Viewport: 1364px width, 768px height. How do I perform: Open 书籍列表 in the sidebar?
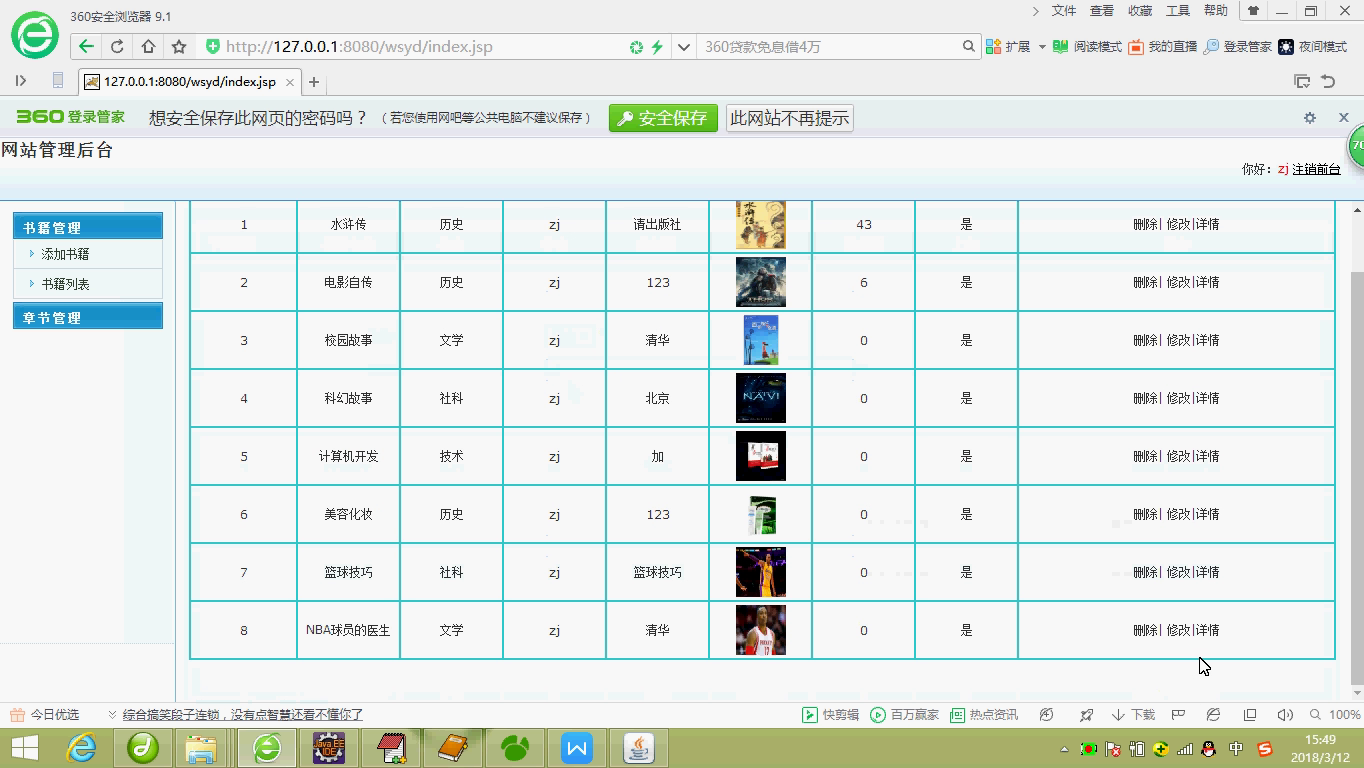point(65,284)
